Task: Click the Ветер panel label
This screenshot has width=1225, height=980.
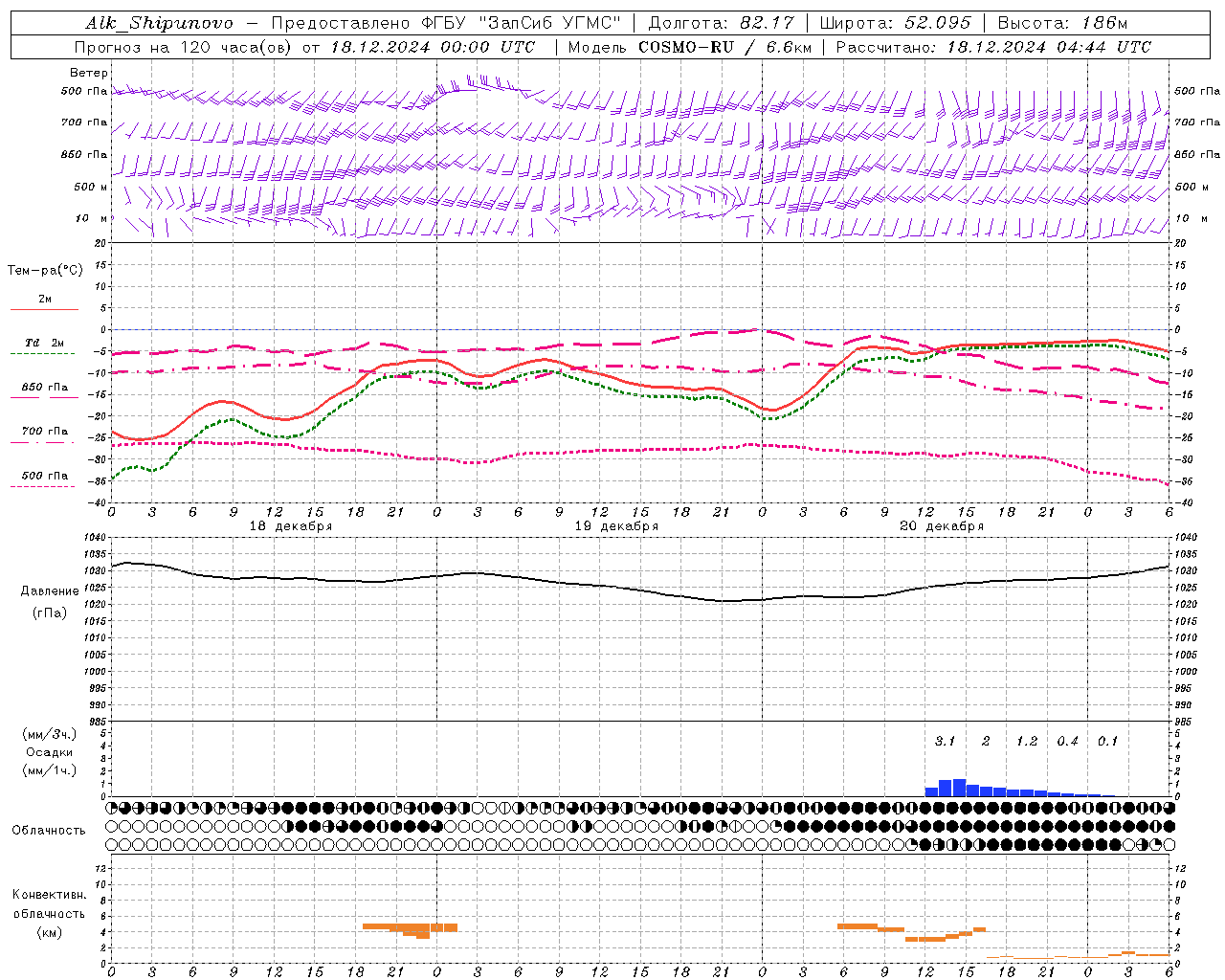Action: pyautogui.click(x=89, y=73)
